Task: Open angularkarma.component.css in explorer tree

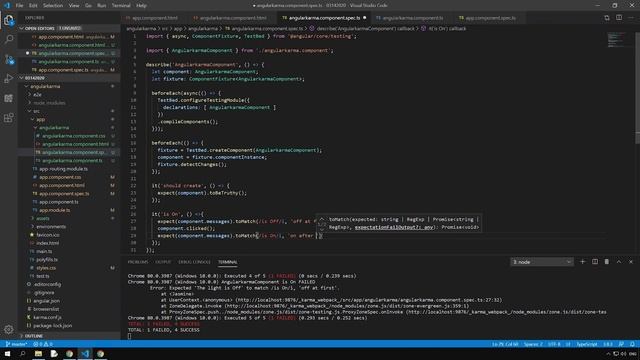Action: (x=73, y=136)
